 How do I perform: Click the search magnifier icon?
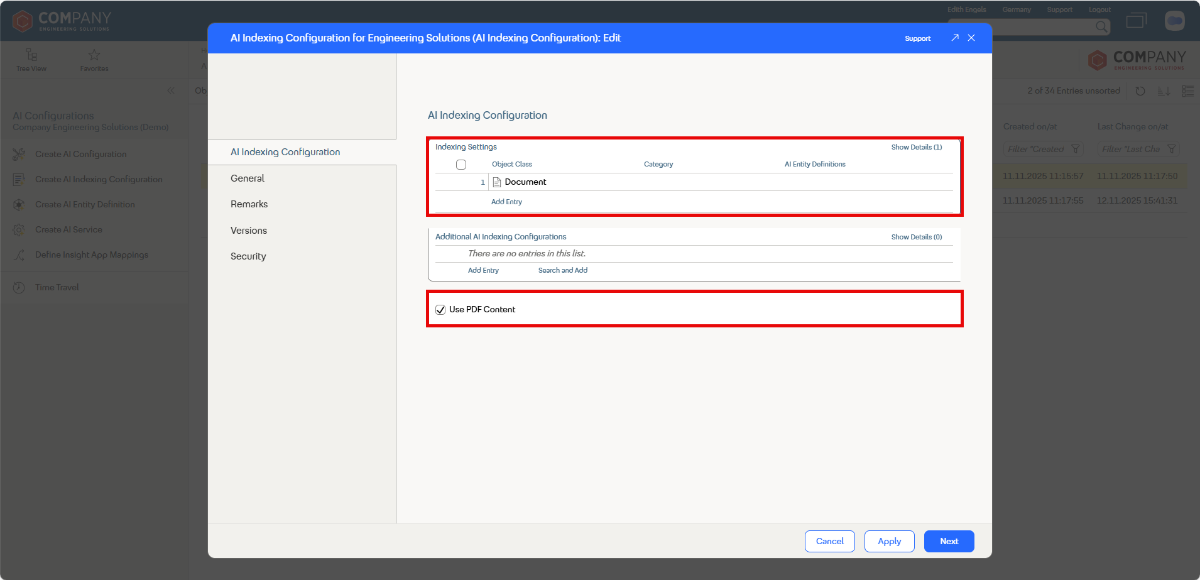coord(1101,27)
